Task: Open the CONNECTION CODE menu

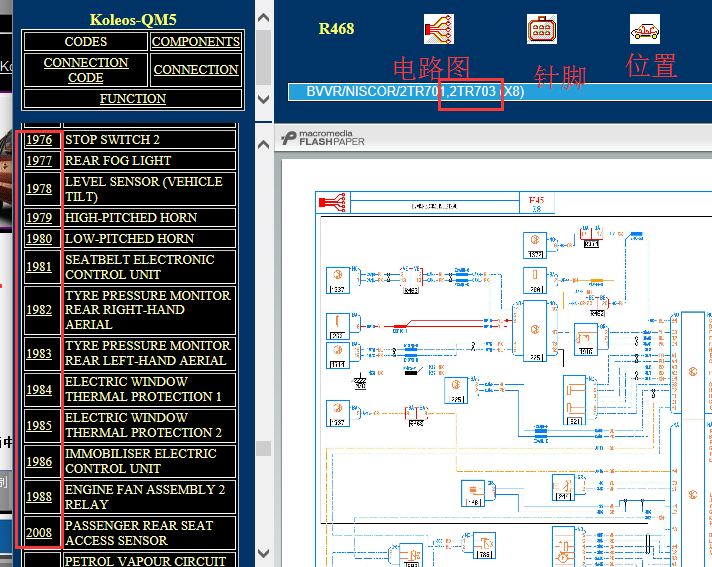Action: pos(86,70)
